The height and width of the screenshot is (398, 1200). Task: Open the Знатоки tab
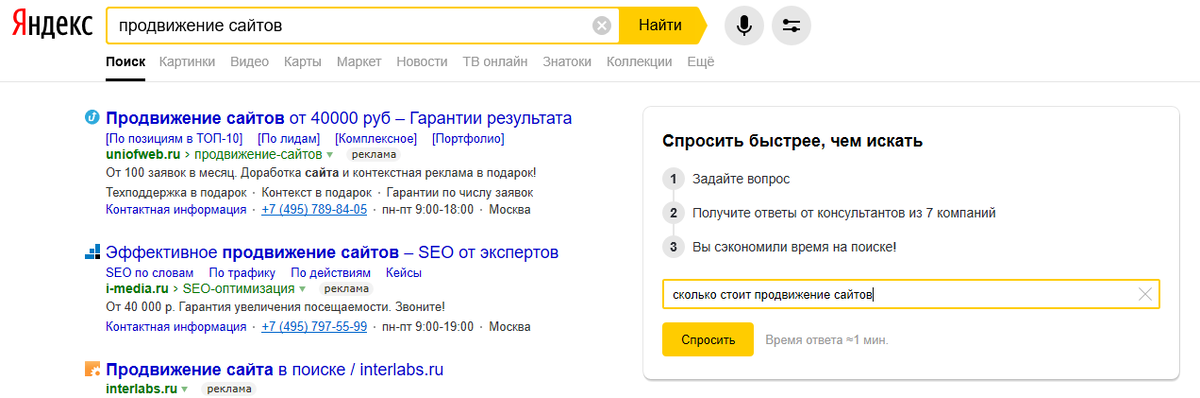(567, 62)
